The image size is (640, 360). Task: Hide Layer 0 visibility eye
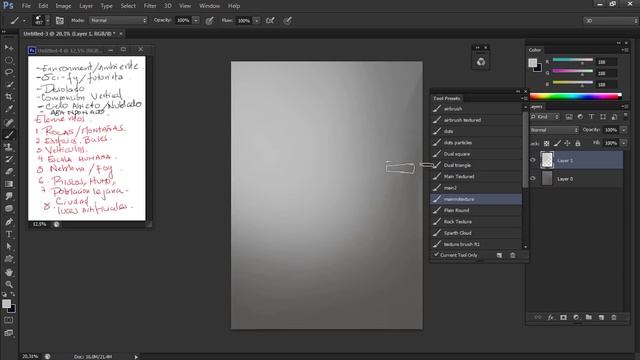tap(533, 178)
